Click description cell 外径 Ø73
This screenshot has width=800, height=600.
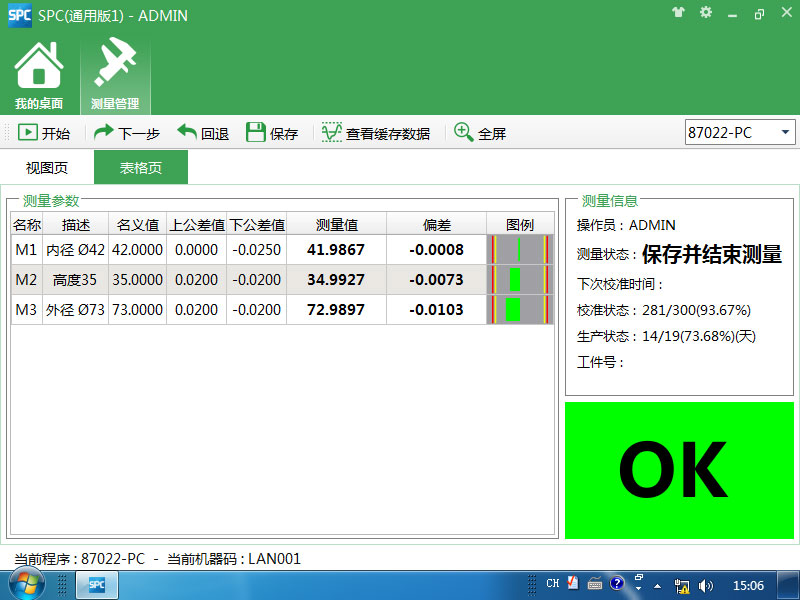click(x=76, y=310)
